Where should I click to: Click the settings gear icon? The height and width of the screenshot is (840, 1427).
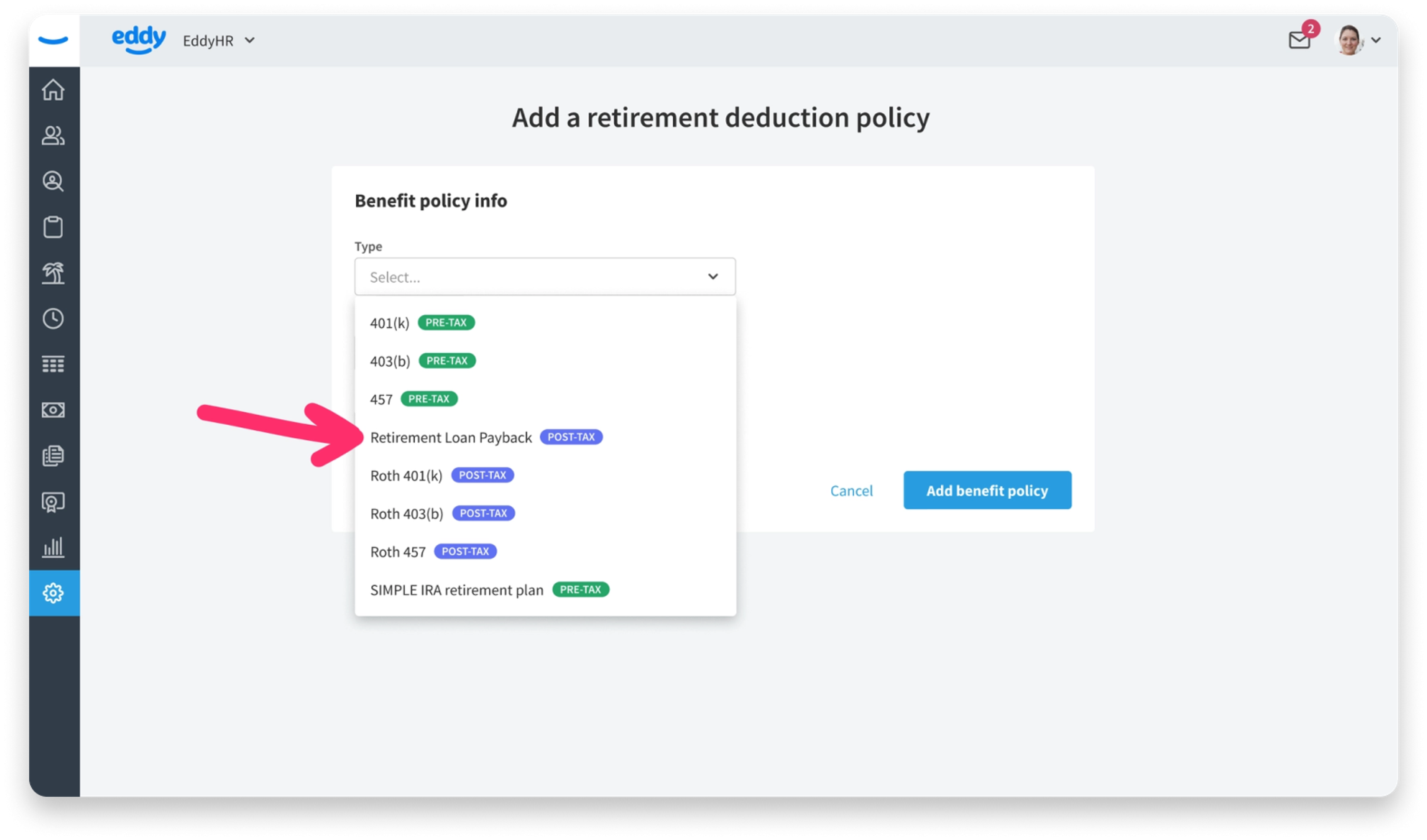point(53,593)
